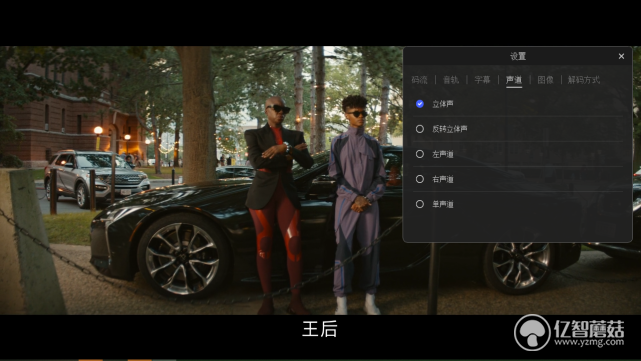Select the 单声道 mono radio circle
The height and width of the screenshot is (361, 641).
point(420,204)
